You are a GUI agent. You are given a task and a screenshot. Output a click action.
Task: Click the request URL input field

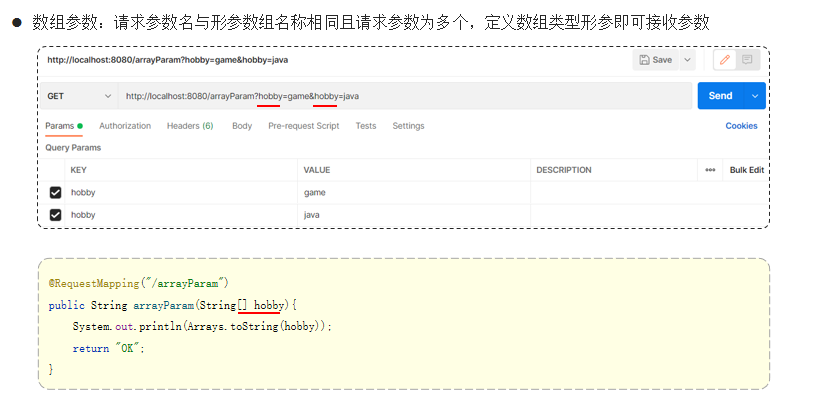[405, 96]
